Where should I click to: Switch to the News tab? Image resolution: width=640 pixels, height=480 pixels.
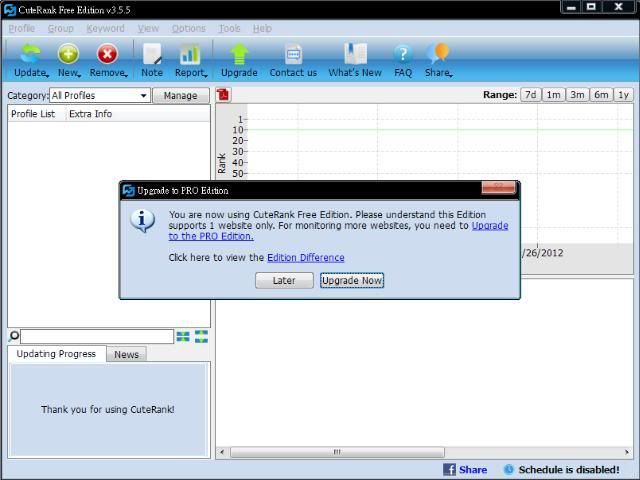click(126, 354)
